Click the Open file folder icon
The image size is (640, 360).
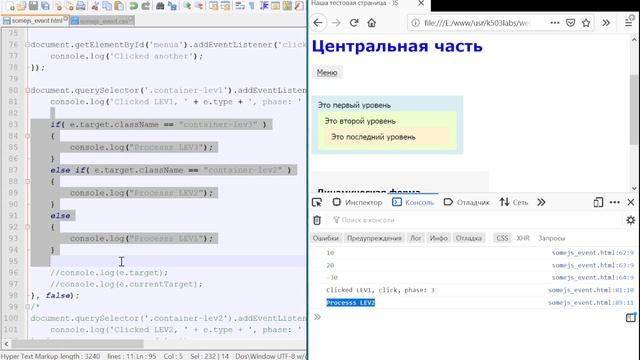pos(21,6)
